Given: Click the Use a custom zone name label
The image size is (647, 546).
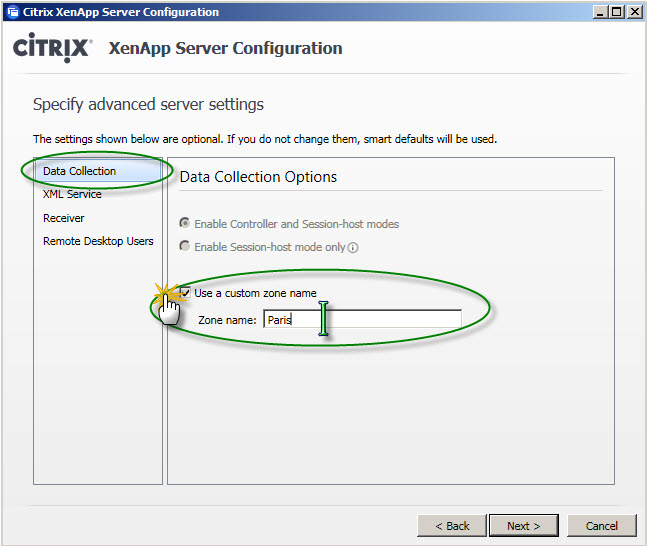Looking at the screenshot, I should 255,293.
